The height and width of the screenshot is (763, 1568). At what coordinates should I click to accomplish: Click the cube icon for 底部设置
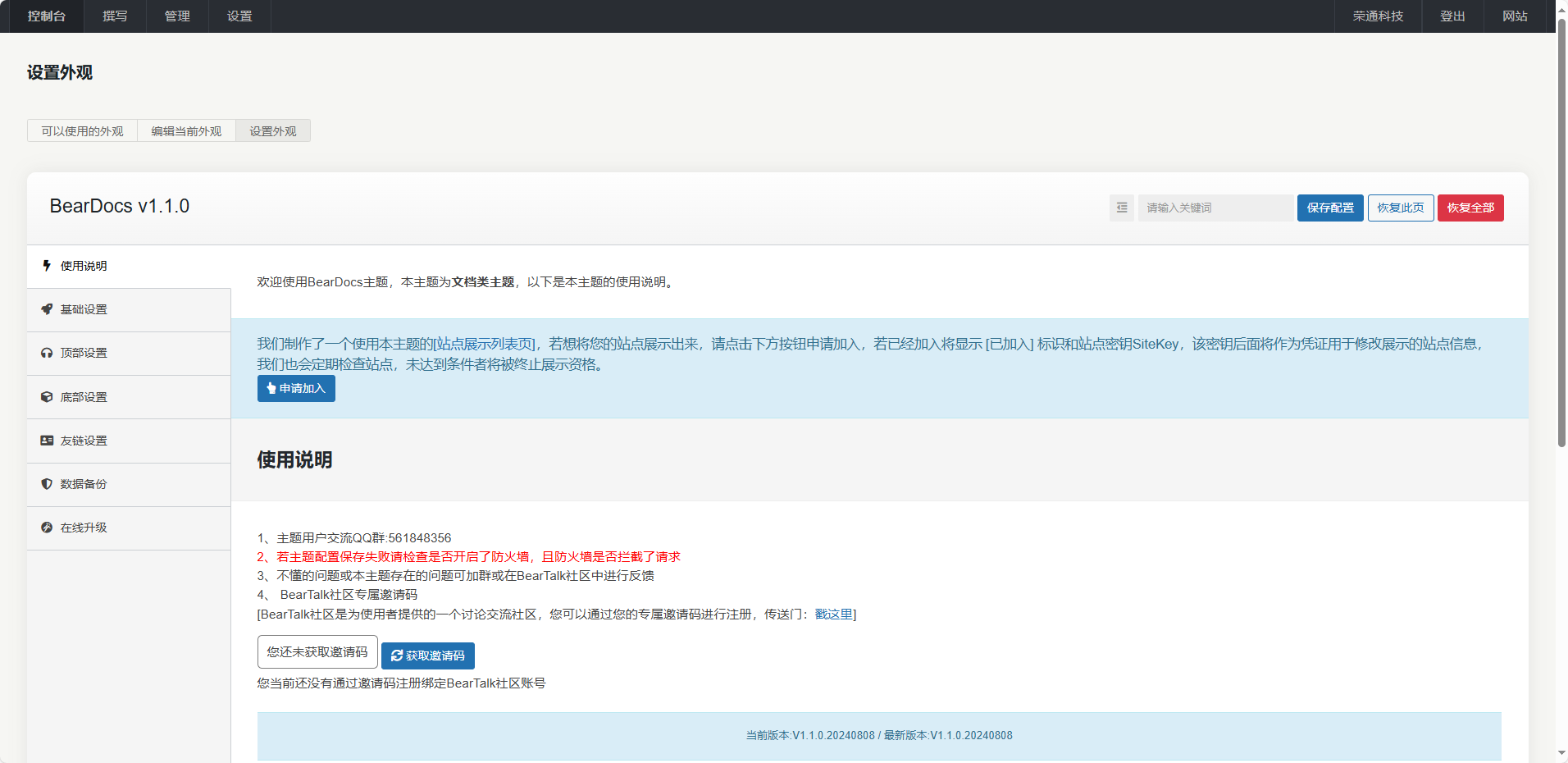[47, 397]
